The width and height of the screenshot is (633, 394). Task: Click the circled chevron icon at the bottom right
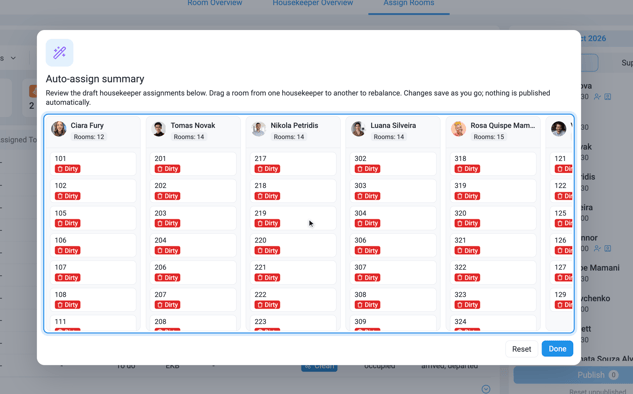[486, 389]
